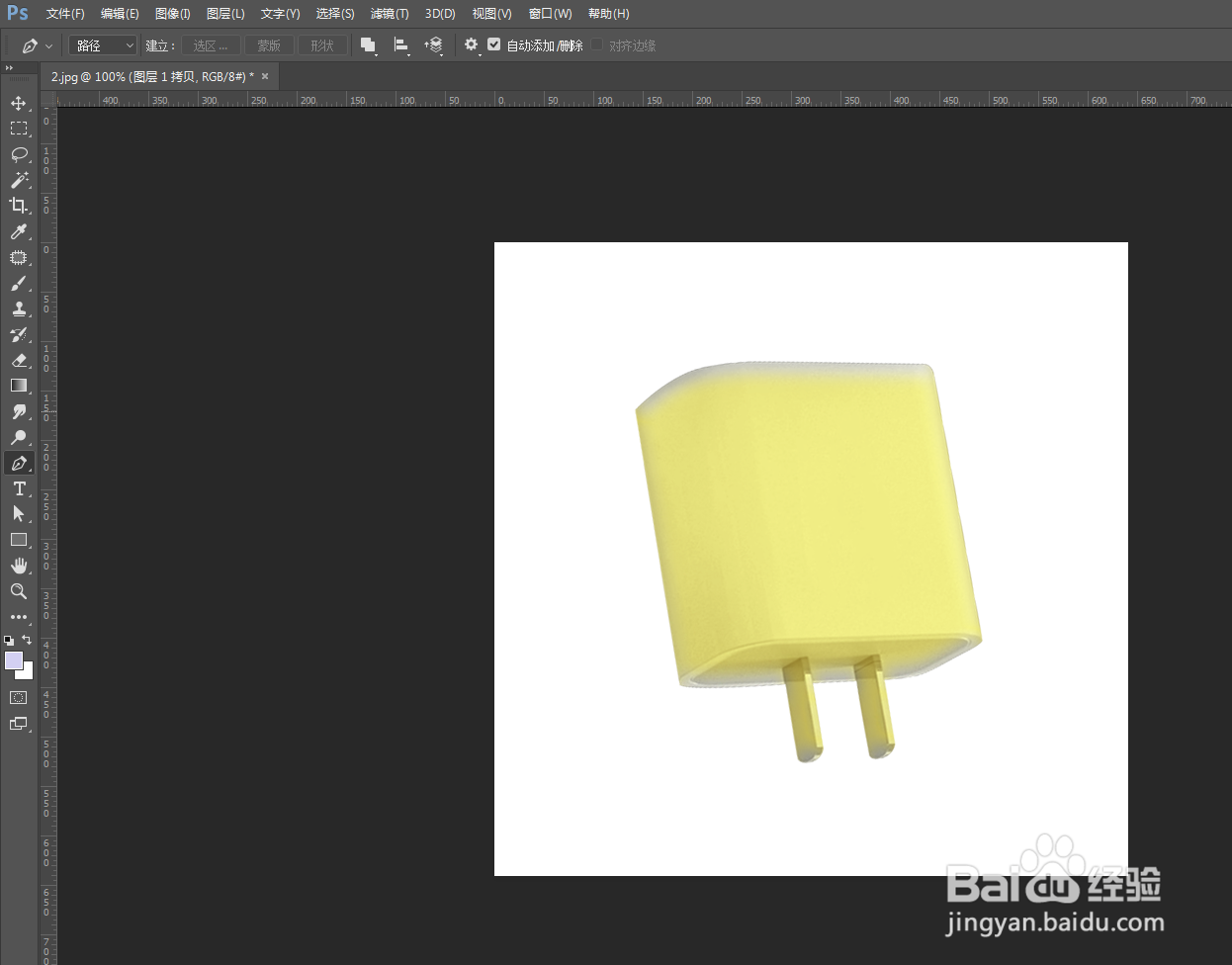
Task: Open the 编辑(E) menu
Action: coord(120,14)
